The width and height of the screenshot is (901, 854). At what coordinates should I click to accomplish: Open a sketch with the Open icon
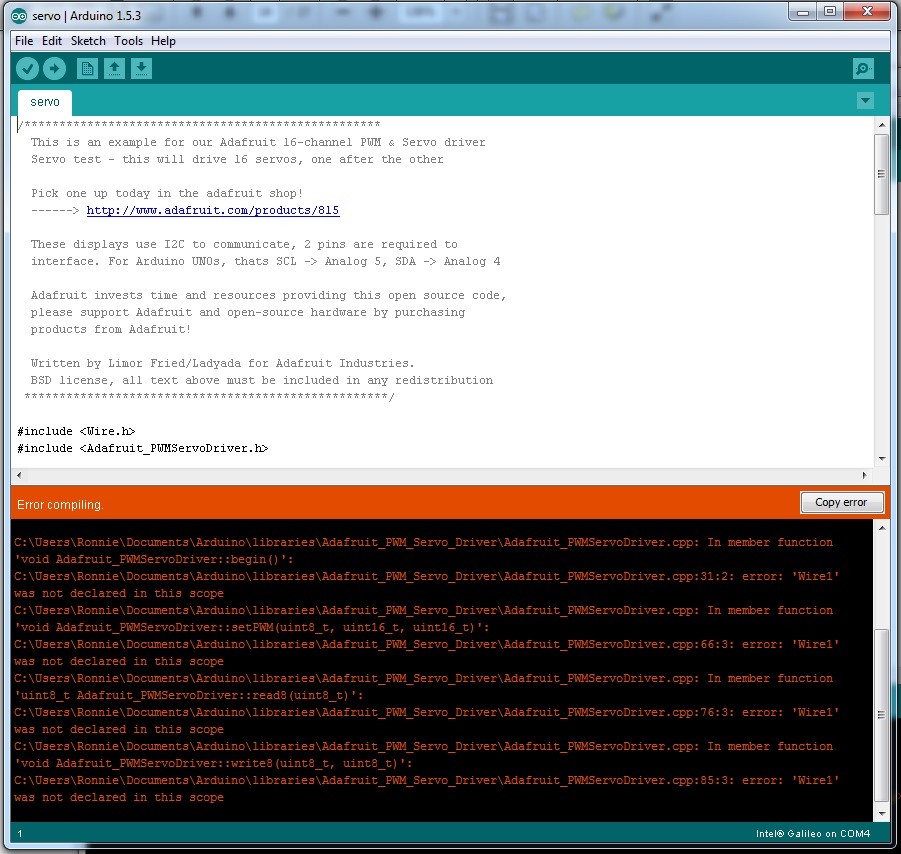(114, 69)
